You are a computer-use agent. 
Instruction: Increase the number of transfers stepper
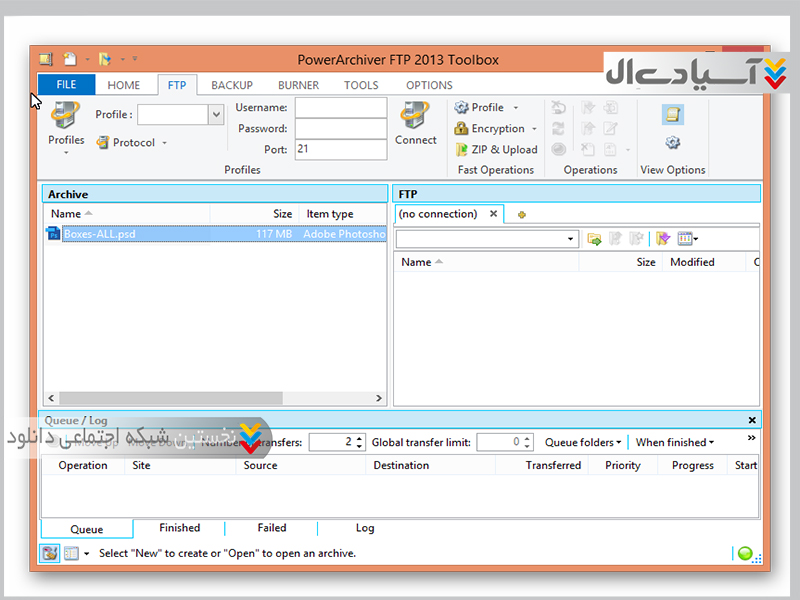(x=360, y=438)
